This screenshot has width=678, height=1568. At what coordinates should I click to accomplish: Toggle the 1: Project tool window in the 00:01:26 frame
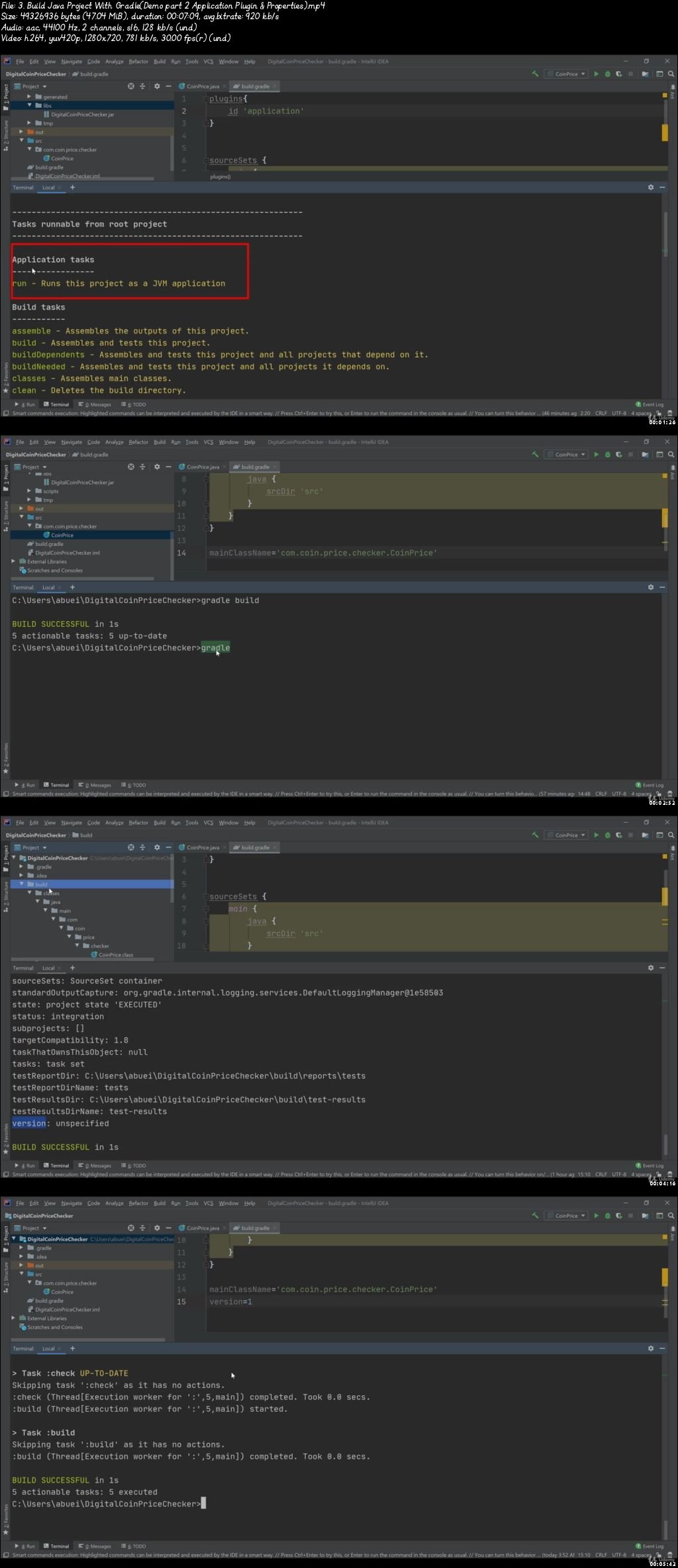(6, 96)
